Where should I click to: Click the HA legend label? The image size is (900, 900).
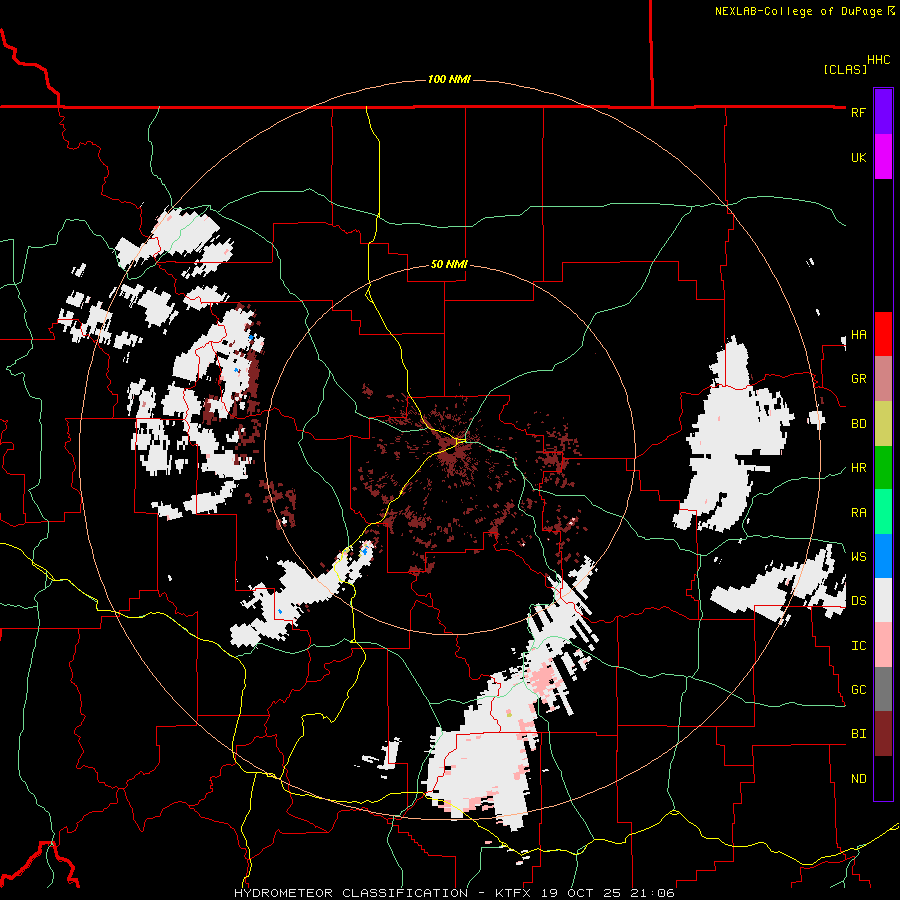coord(858,335)
